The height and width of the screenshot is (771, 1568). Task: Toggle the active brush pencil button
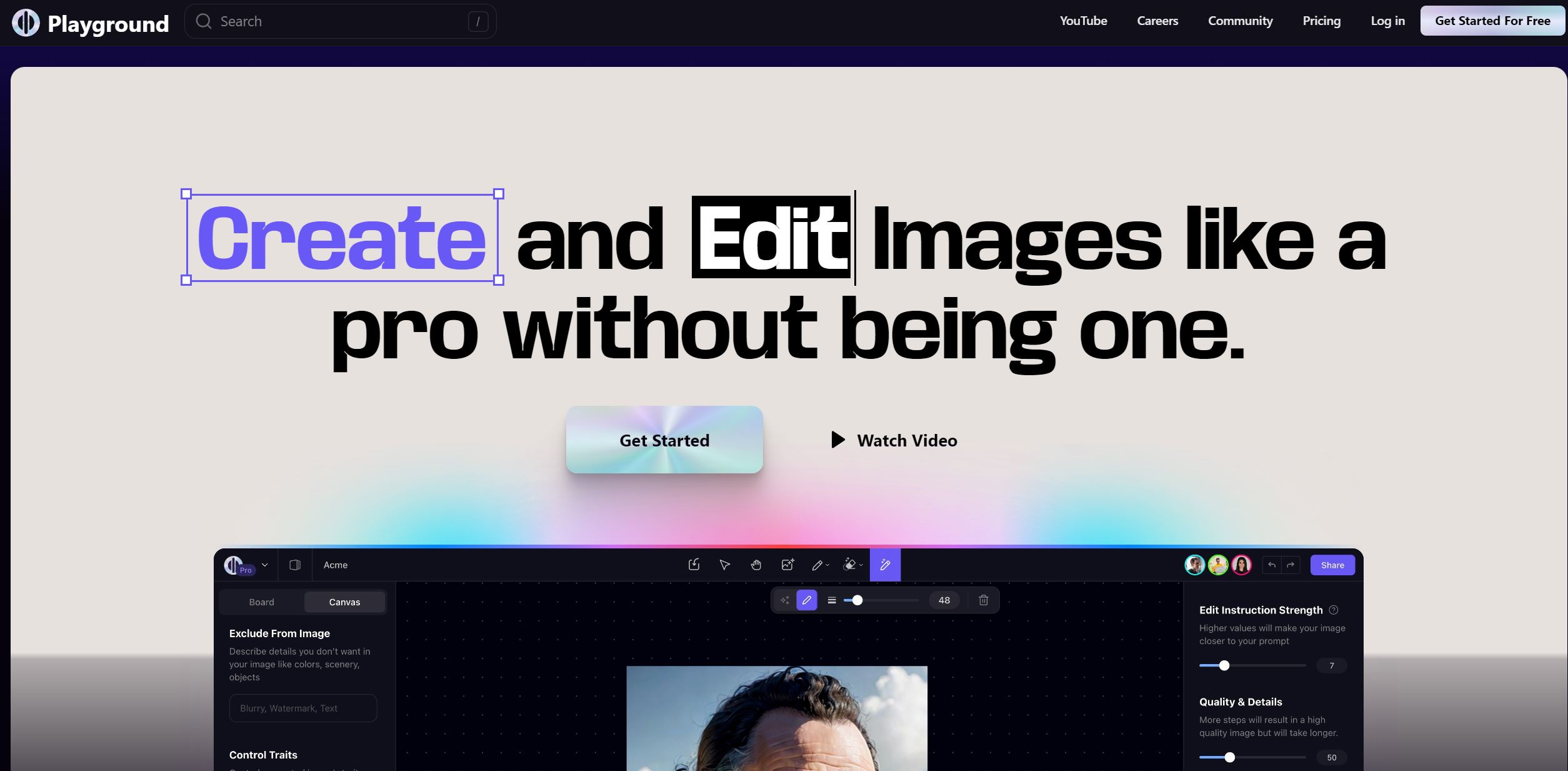tap(807, 600)
